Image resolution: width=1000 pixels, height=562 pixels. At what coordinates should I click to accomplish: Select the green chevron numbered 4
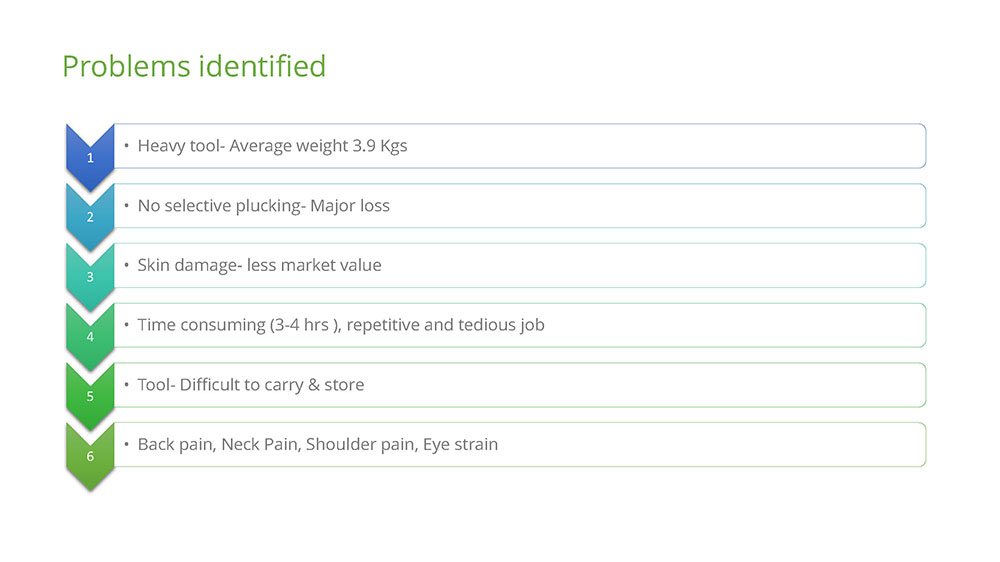(90, 336)
